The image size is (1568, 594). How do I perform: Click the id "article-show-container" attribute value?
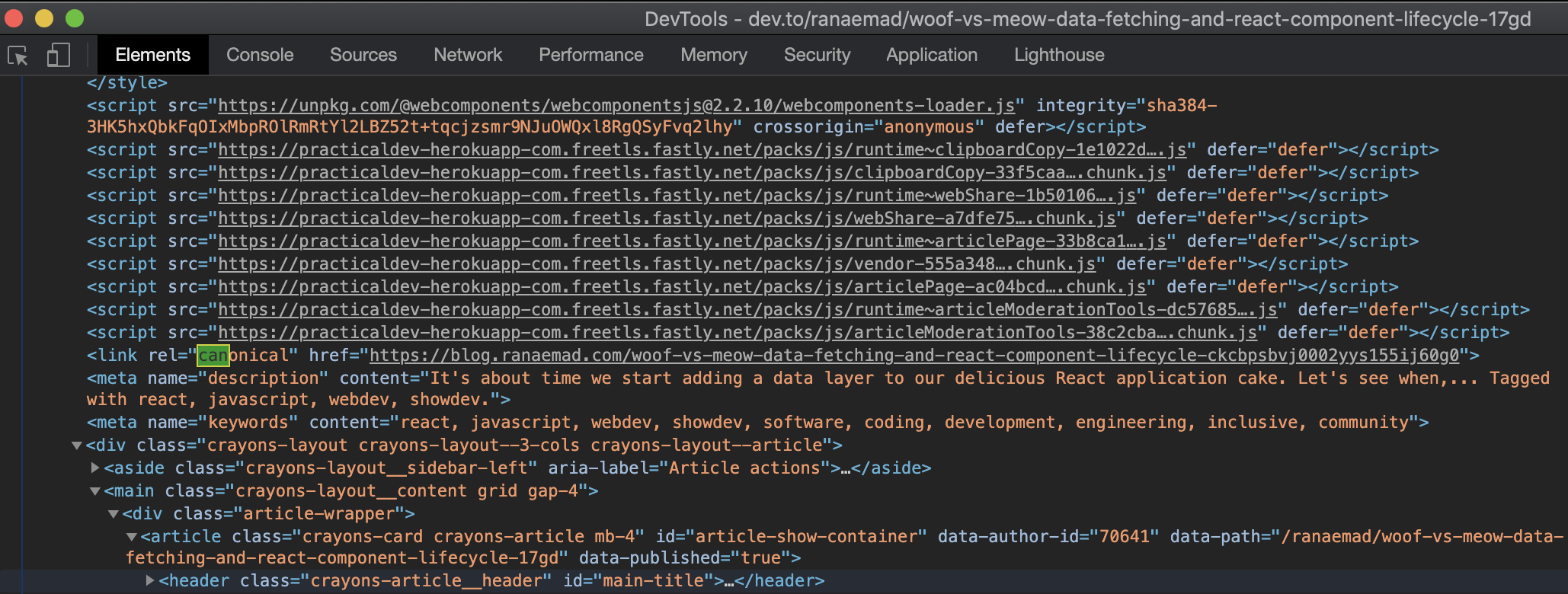[x=806, y=536]
